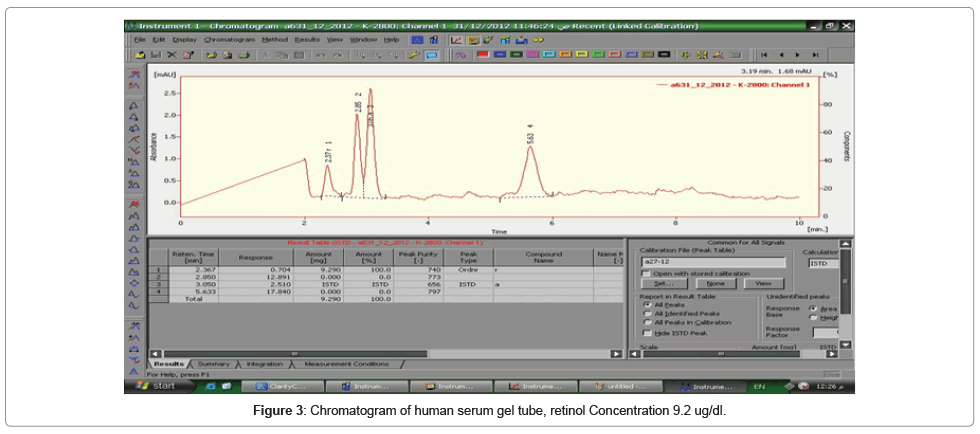Go to previous chromatogram arrow
980x434 pixels.
tap(781, 54)
